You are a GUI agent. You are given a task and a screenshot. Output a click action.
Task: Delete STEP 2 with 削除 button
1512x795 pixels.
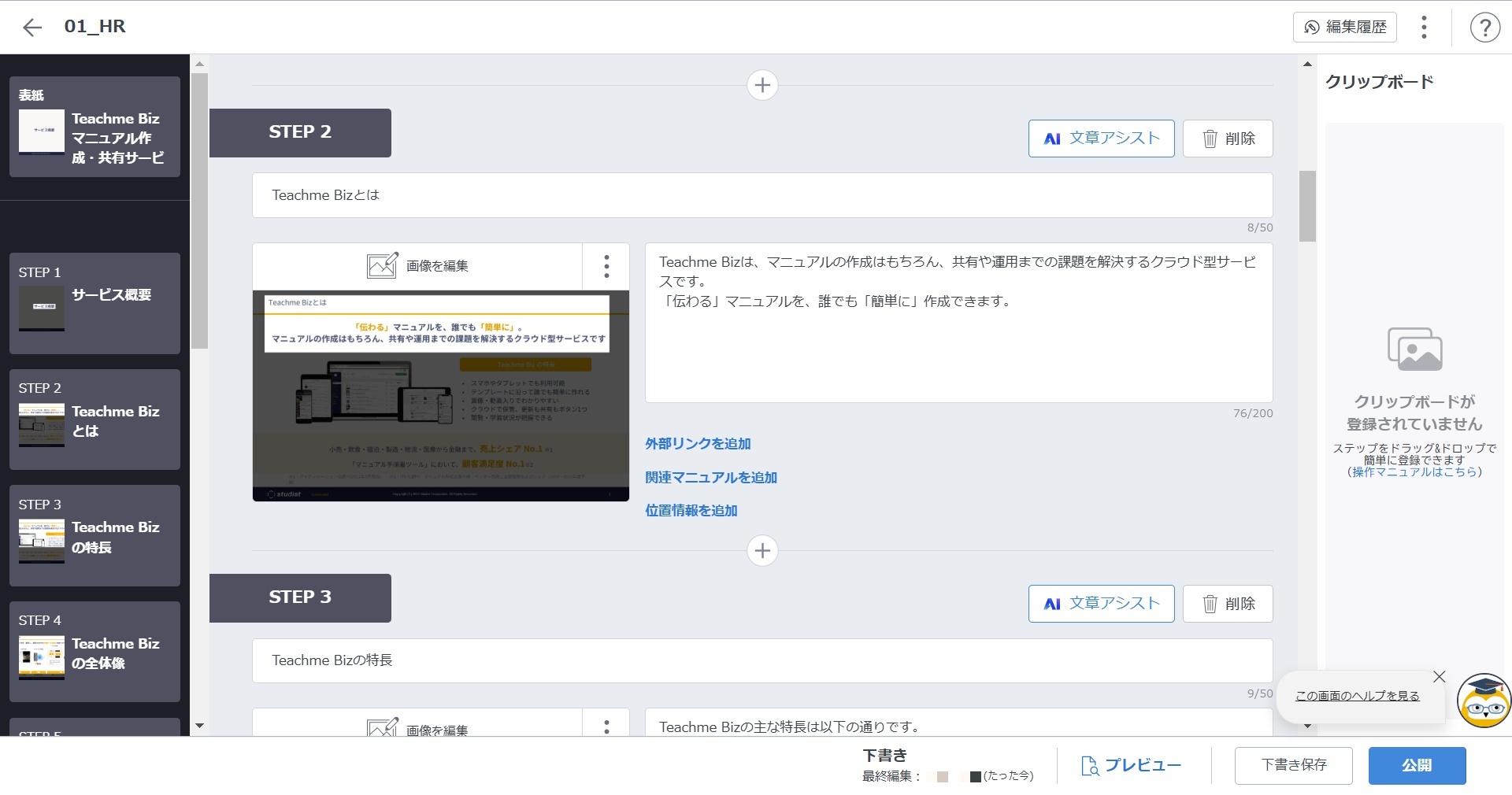click(1228, 139)
